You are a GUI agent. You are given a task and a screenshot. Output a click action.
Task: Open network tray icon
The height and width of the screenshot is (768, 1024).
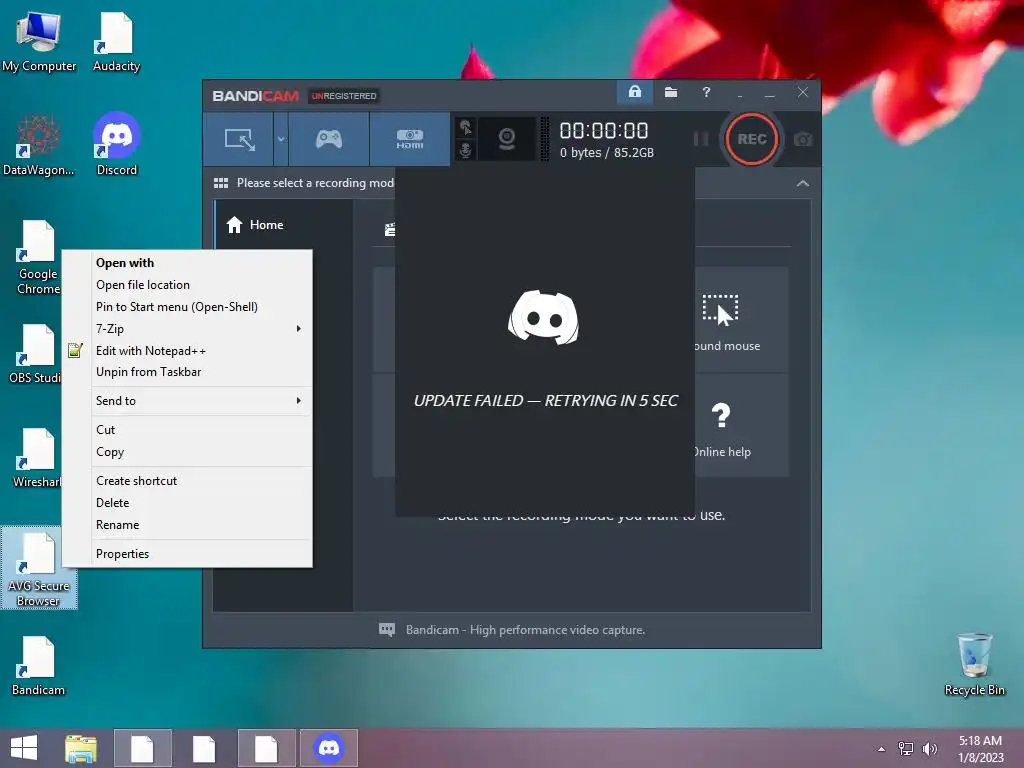pos(905,748)
